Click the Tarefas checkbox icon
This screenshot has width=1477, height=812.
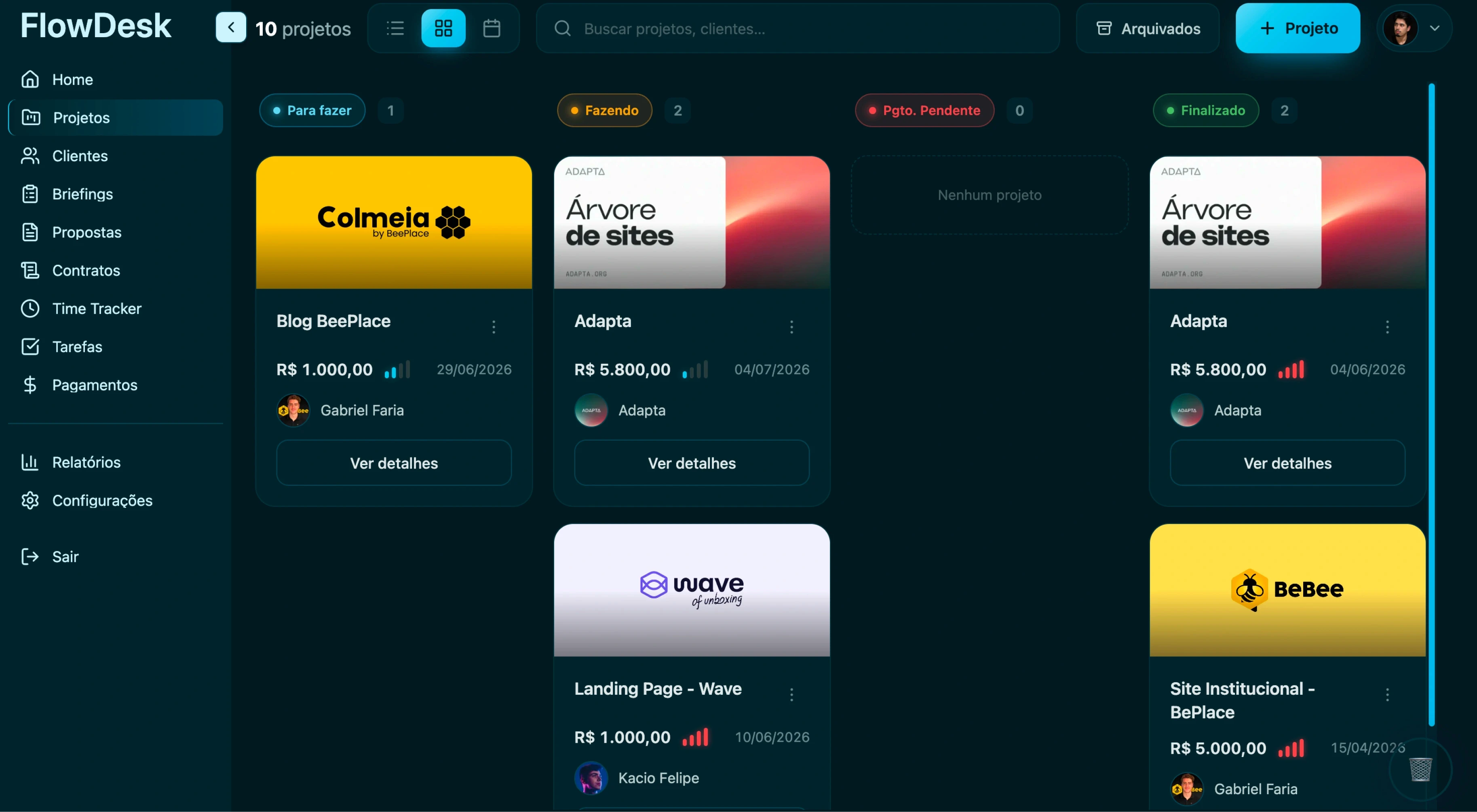(30, 346)
